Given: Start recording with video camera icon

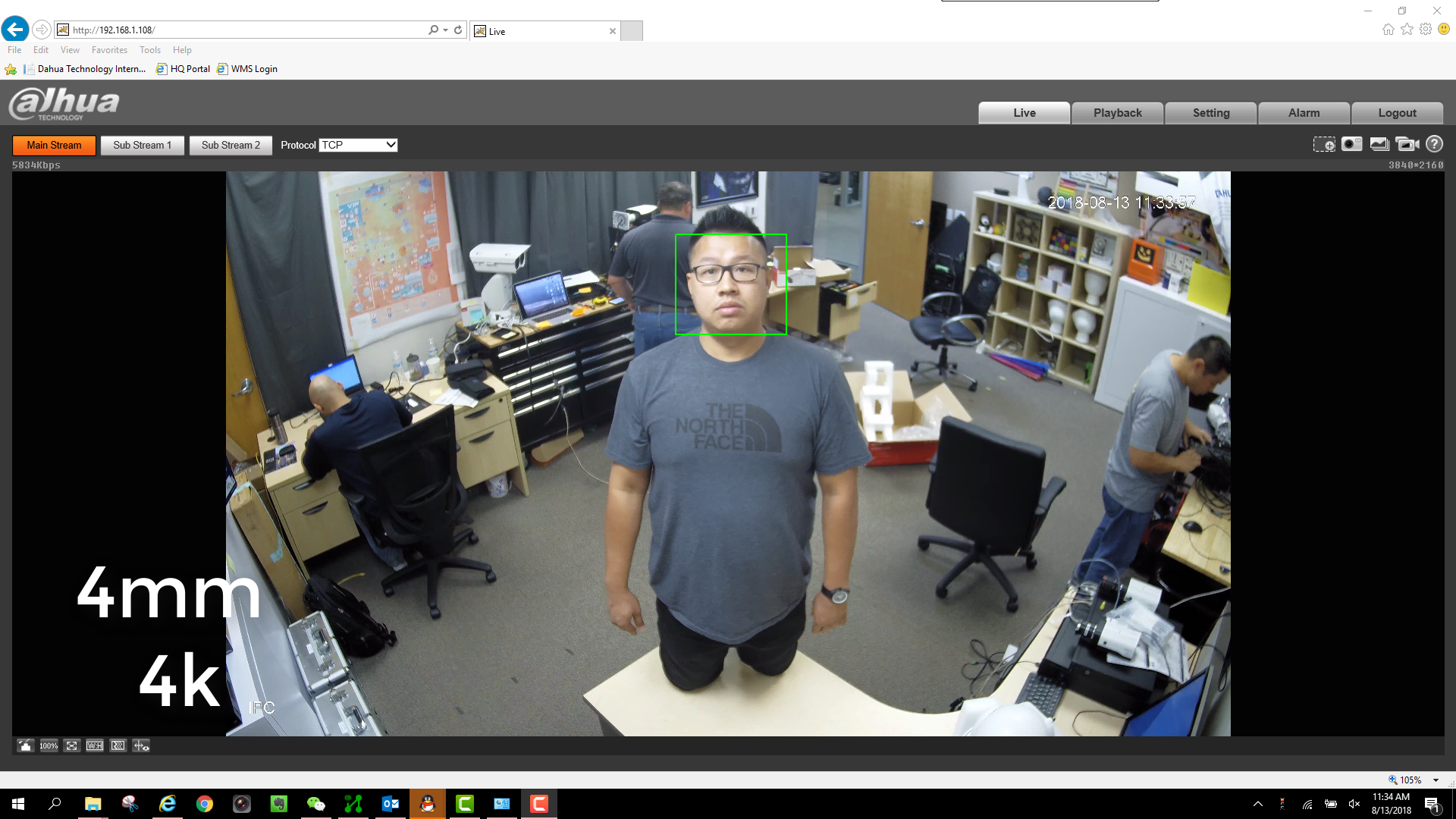Looking at the screenshot, I should pyautogui.click(x=1407, y=144).
